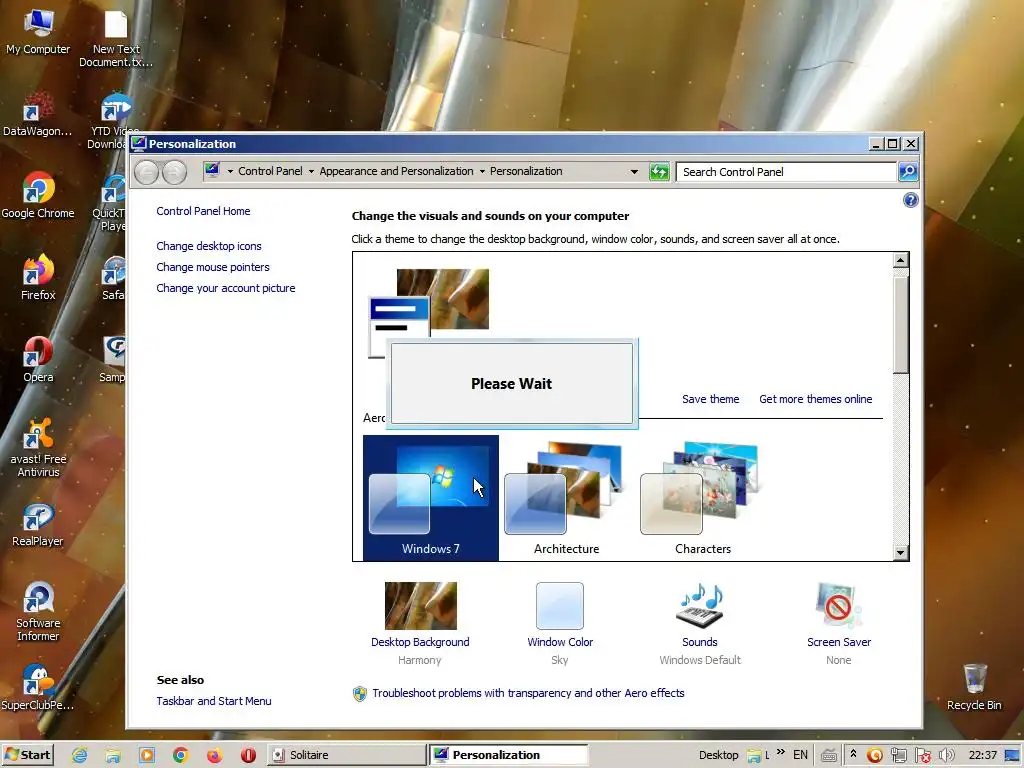Select the Architecture theme

pos(566,498)
